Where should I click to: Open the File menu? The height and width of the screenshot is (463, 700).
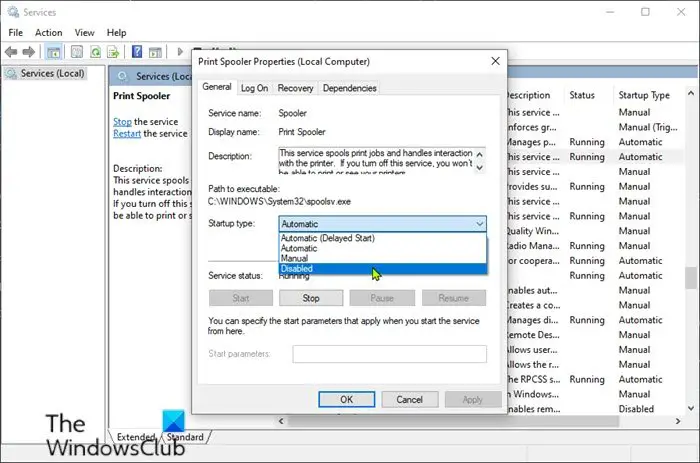pyautogui.click(x=16, y=33)
